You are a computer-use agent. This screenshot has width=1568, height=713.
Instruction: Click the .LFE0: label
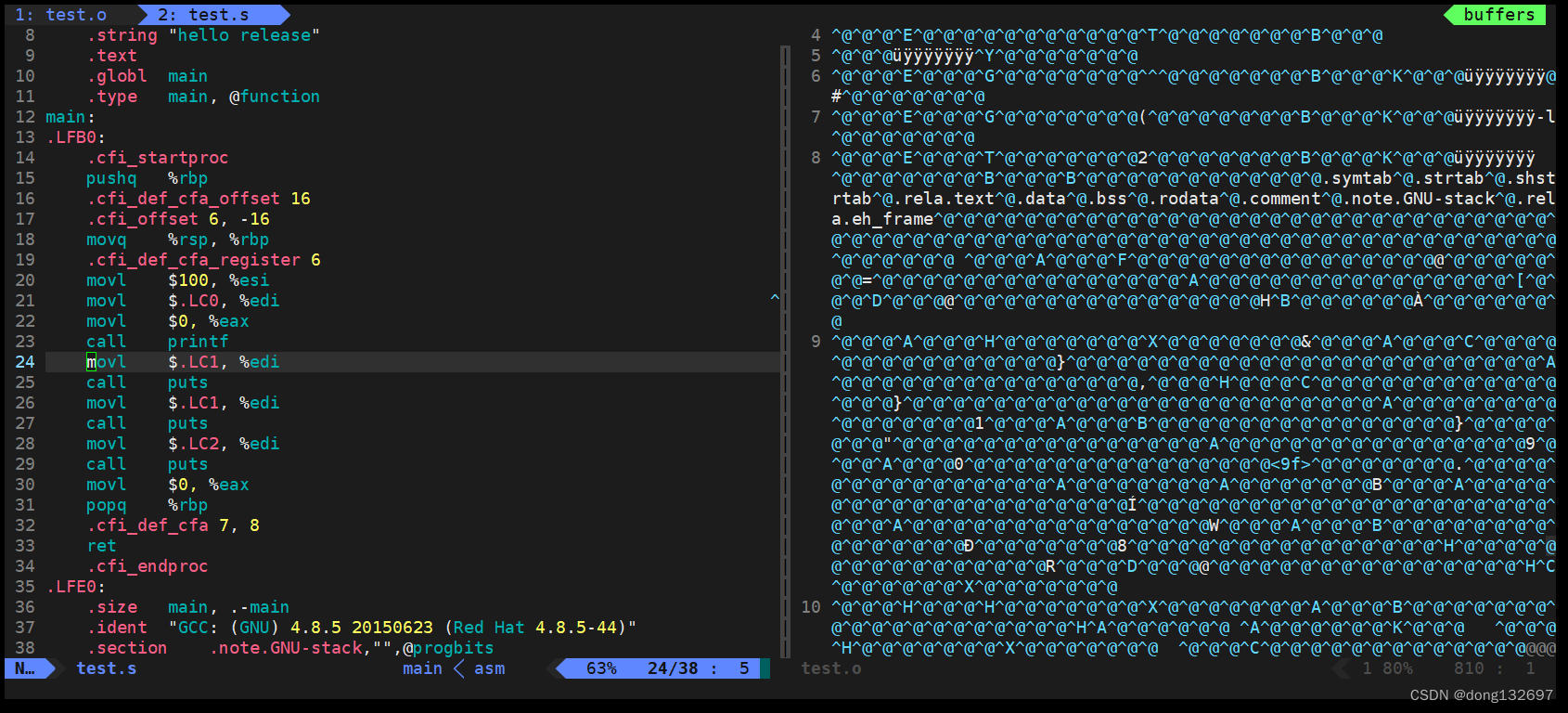point(76,587)
